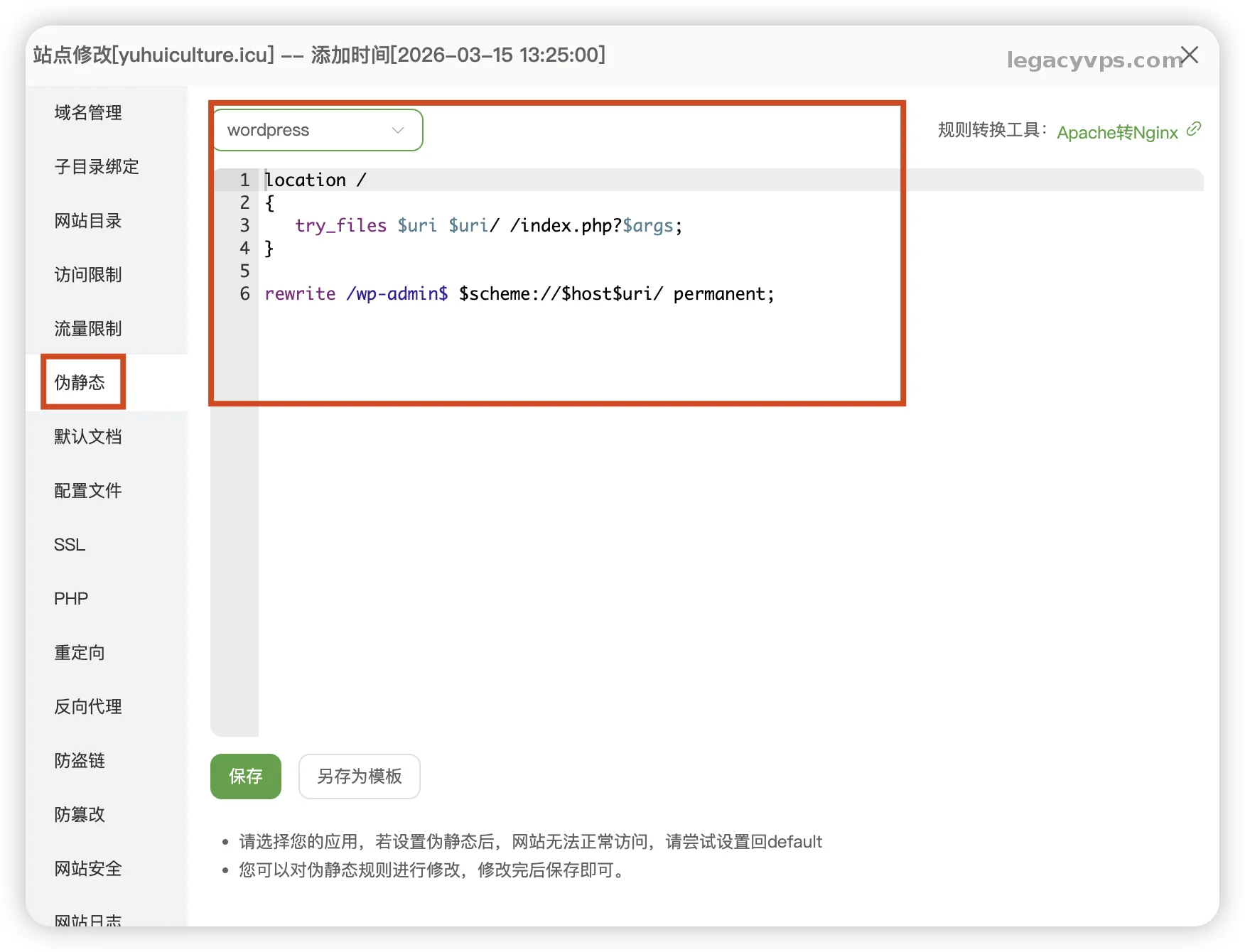This screenshot has height=952, width=1245.
Task: Click line number 6 in the editor gutter
Action: (244, 293)
